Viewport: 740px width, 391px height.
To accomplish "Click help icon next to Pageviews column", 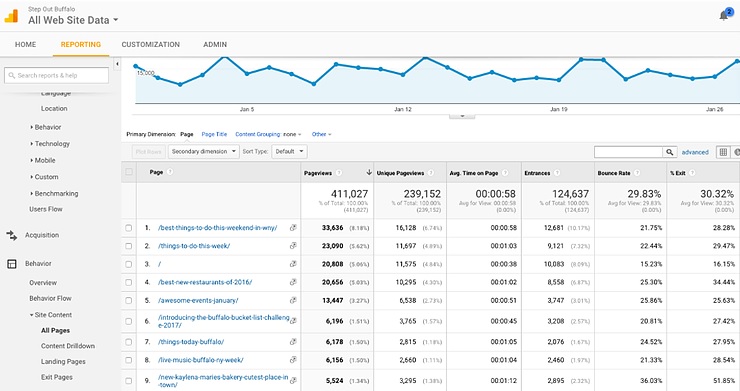I will (339, 173).
